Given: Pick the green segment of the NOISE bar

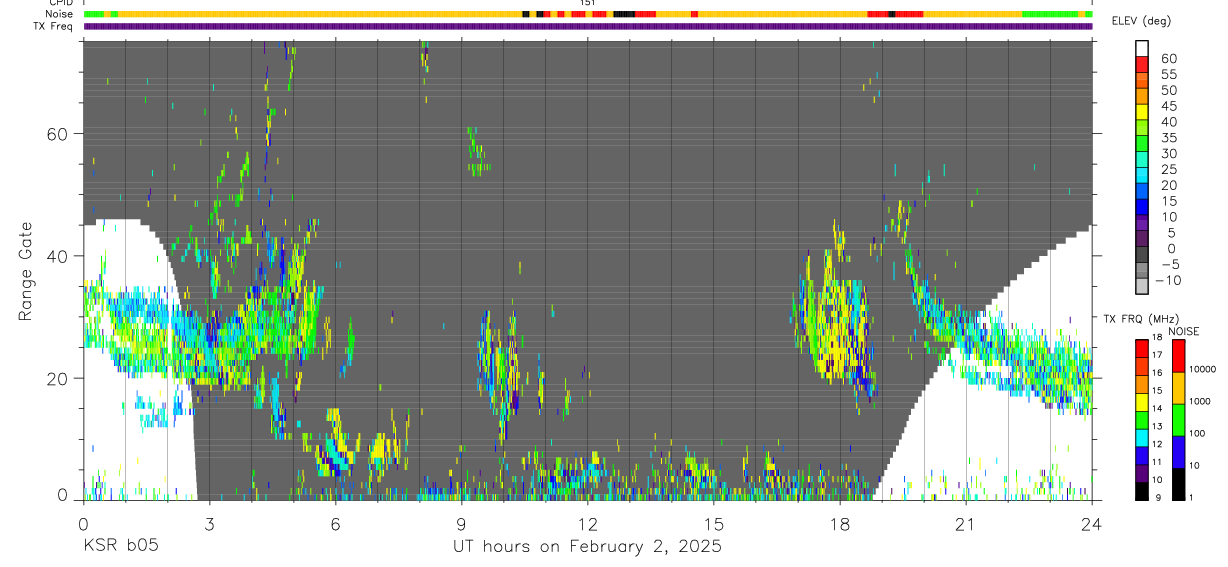Looking at the screenshot, I should click(x=1178, y=420).
